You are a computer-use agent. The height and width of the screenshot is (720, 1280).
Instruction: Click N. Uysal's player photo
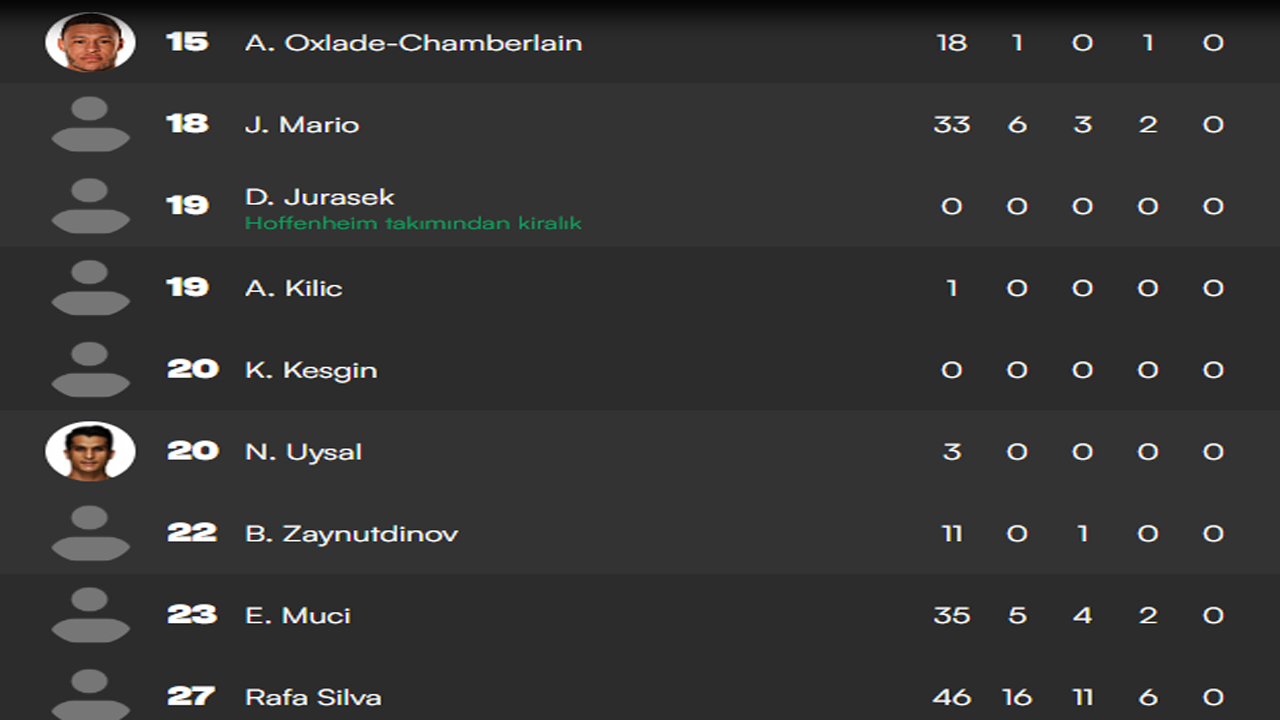point(90,451)
